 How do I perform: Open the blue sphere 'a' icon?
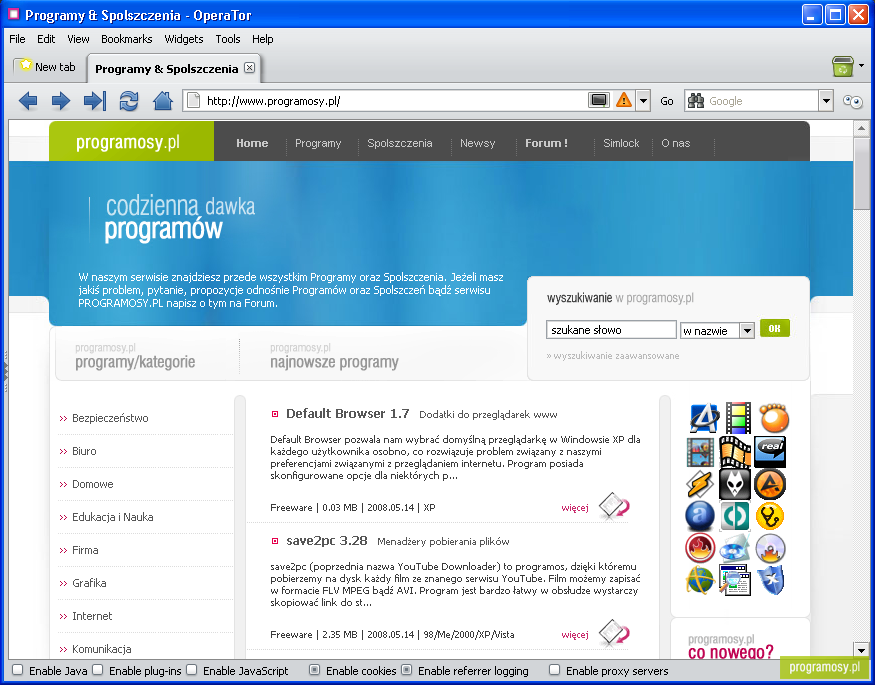pos(700,517)
